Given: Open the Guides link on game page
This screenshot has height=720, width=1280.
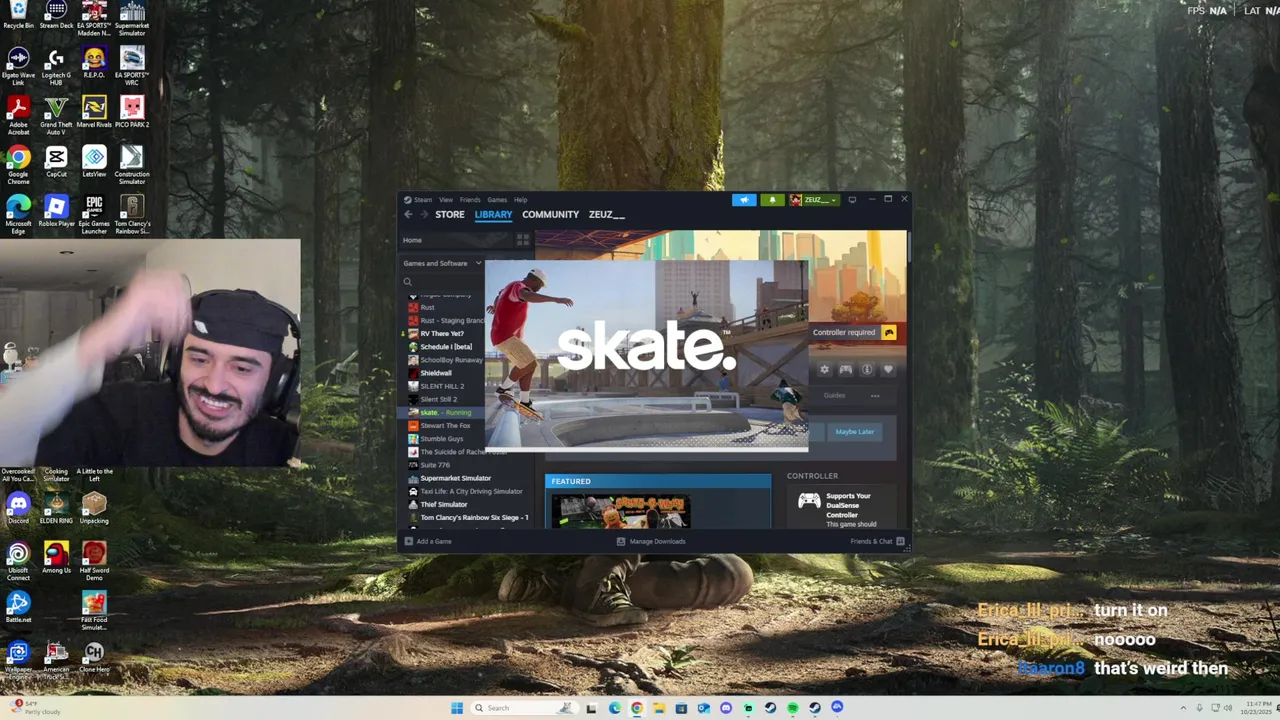Looking at the screenshot, I should pos(834,395).
